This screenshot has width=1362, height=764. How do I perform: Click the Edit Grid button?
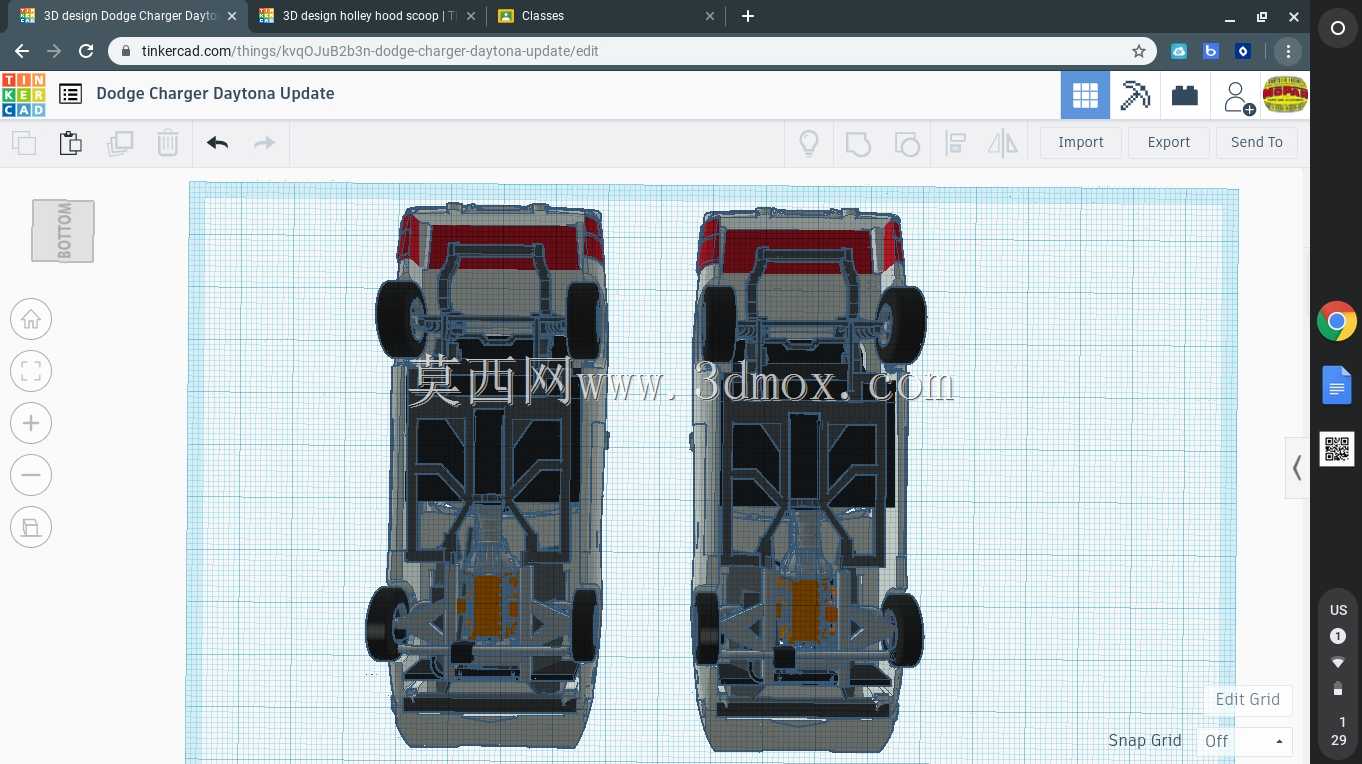click(x=1248, y=700)
